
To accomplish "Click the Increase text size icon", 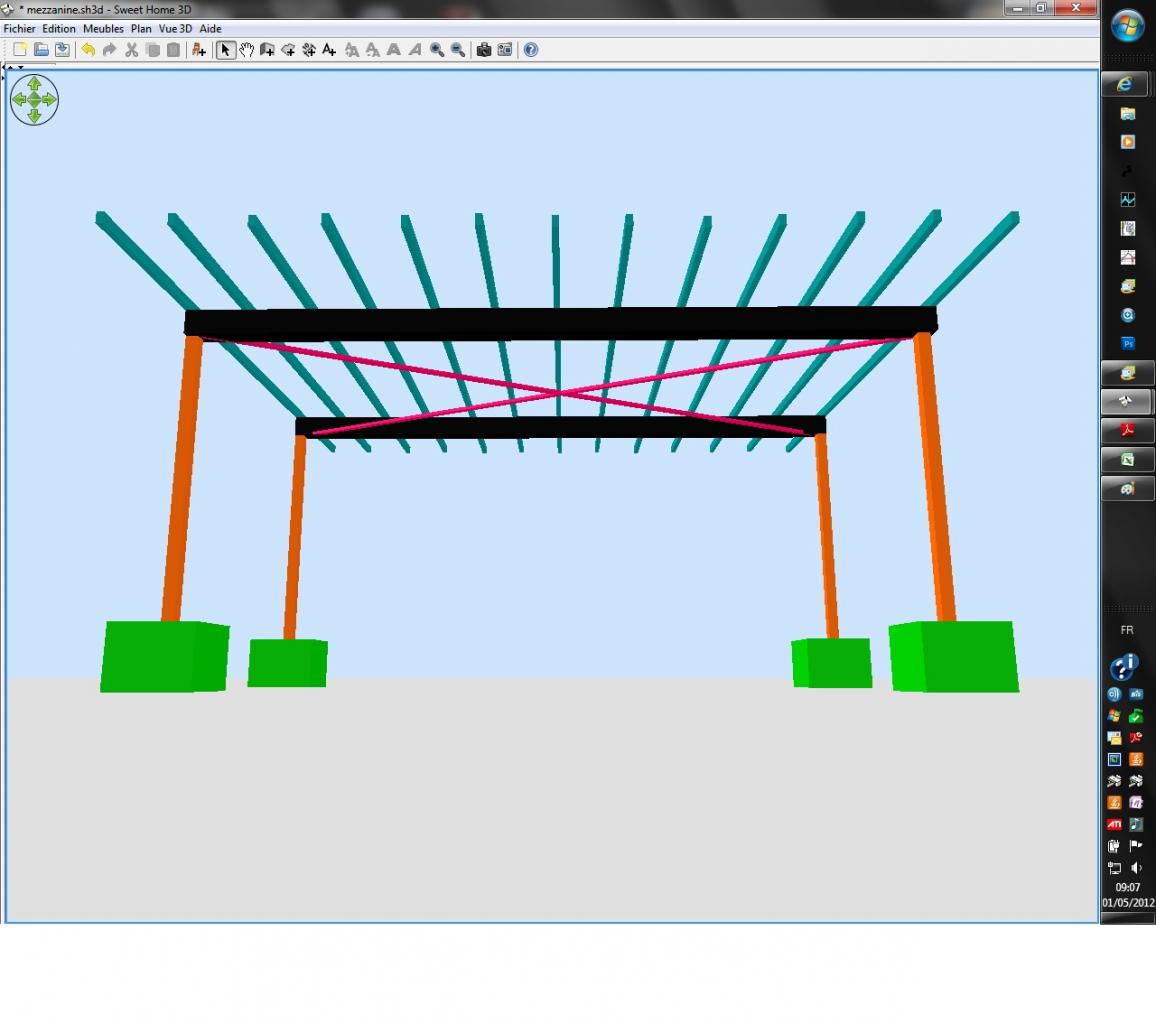I will (x=352, y=50).
